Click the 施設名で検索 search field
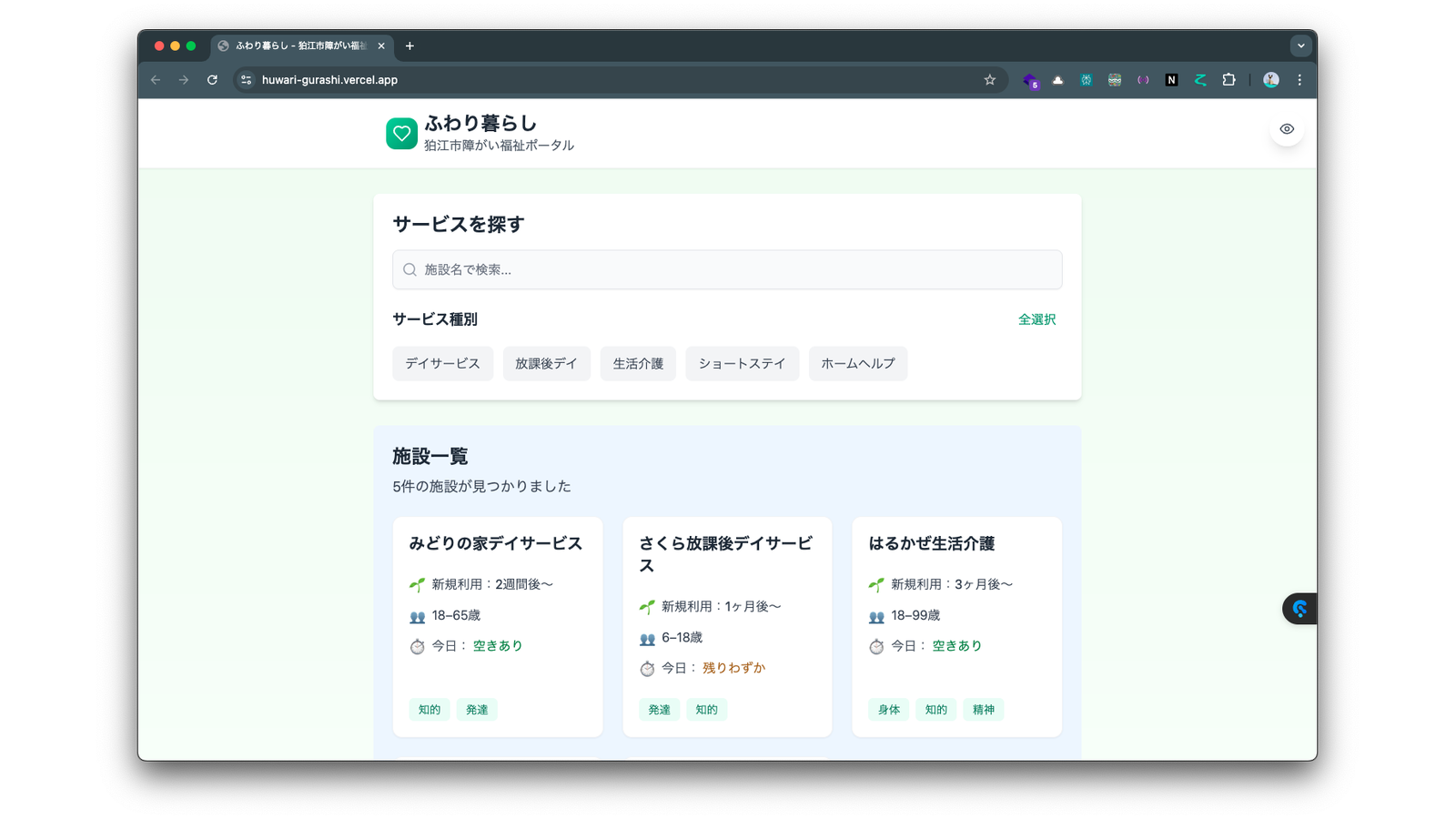This screenshot has width=1456, height=819. tap(728, 269)
